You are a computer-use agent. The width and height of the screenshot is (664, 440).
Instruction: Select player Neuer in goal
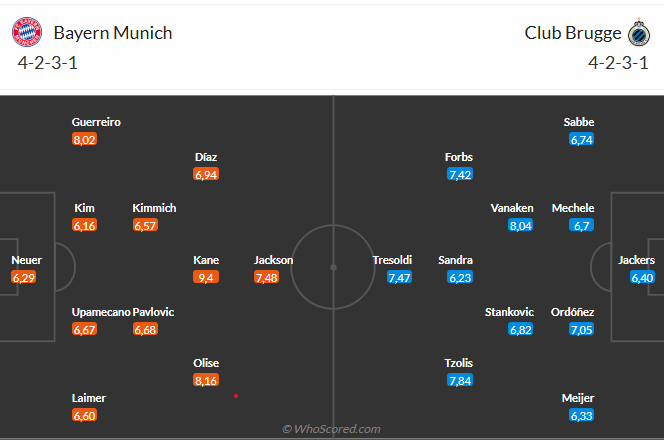click(26, 260)
